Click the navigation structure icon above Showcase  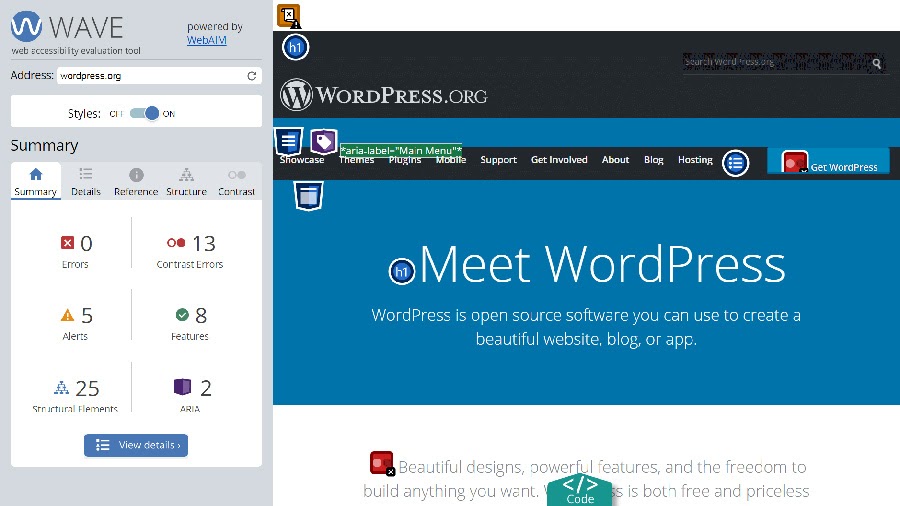point(289,141)
